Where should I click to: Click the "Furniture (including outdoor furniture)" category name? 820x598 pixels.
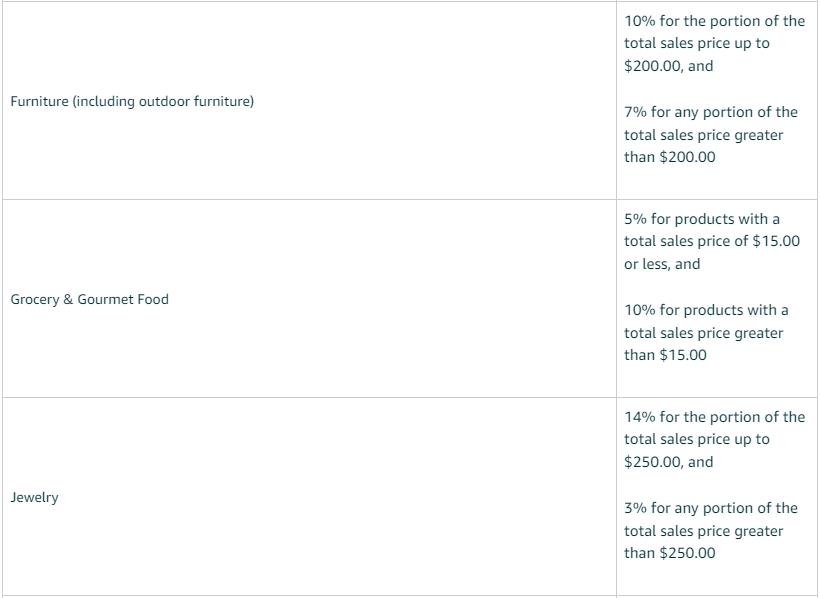[132, 101]
